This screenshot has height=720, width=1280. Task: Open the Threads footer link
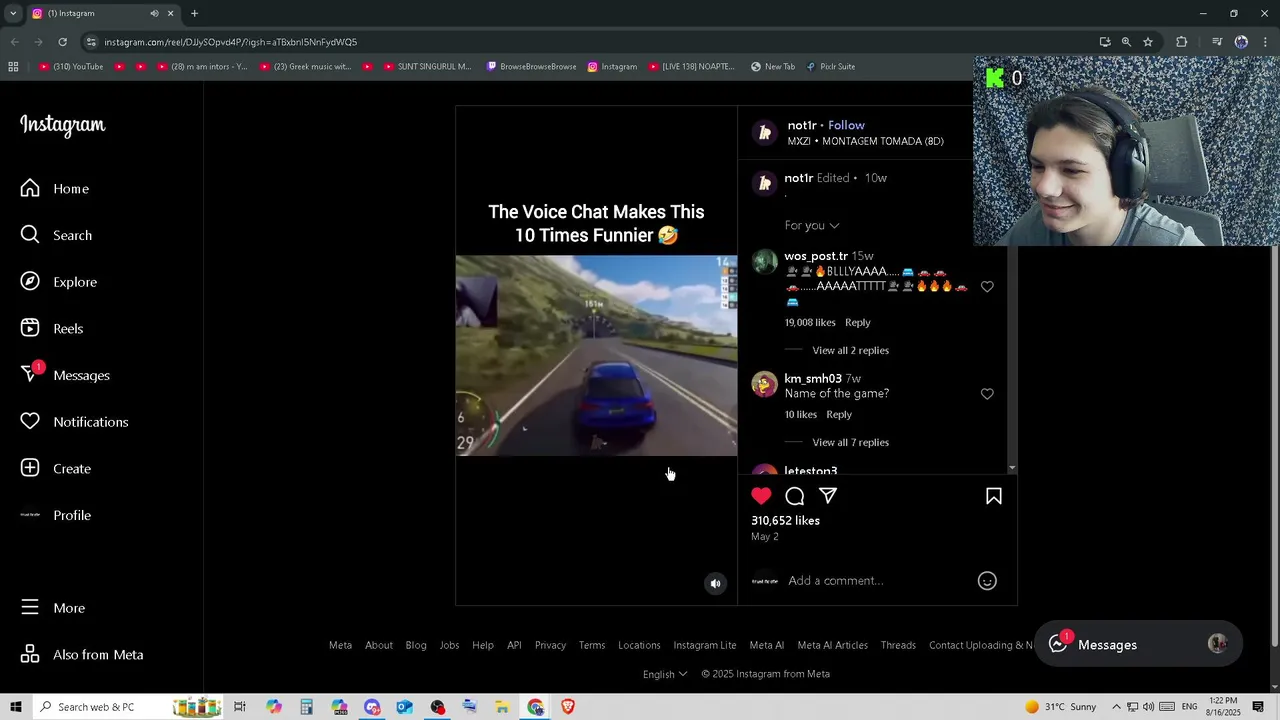point(898,645)
